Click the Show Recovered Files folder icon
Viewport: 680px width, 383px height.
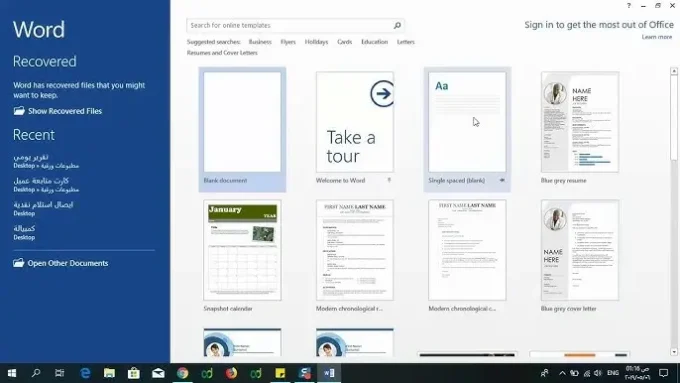point(19,111)
